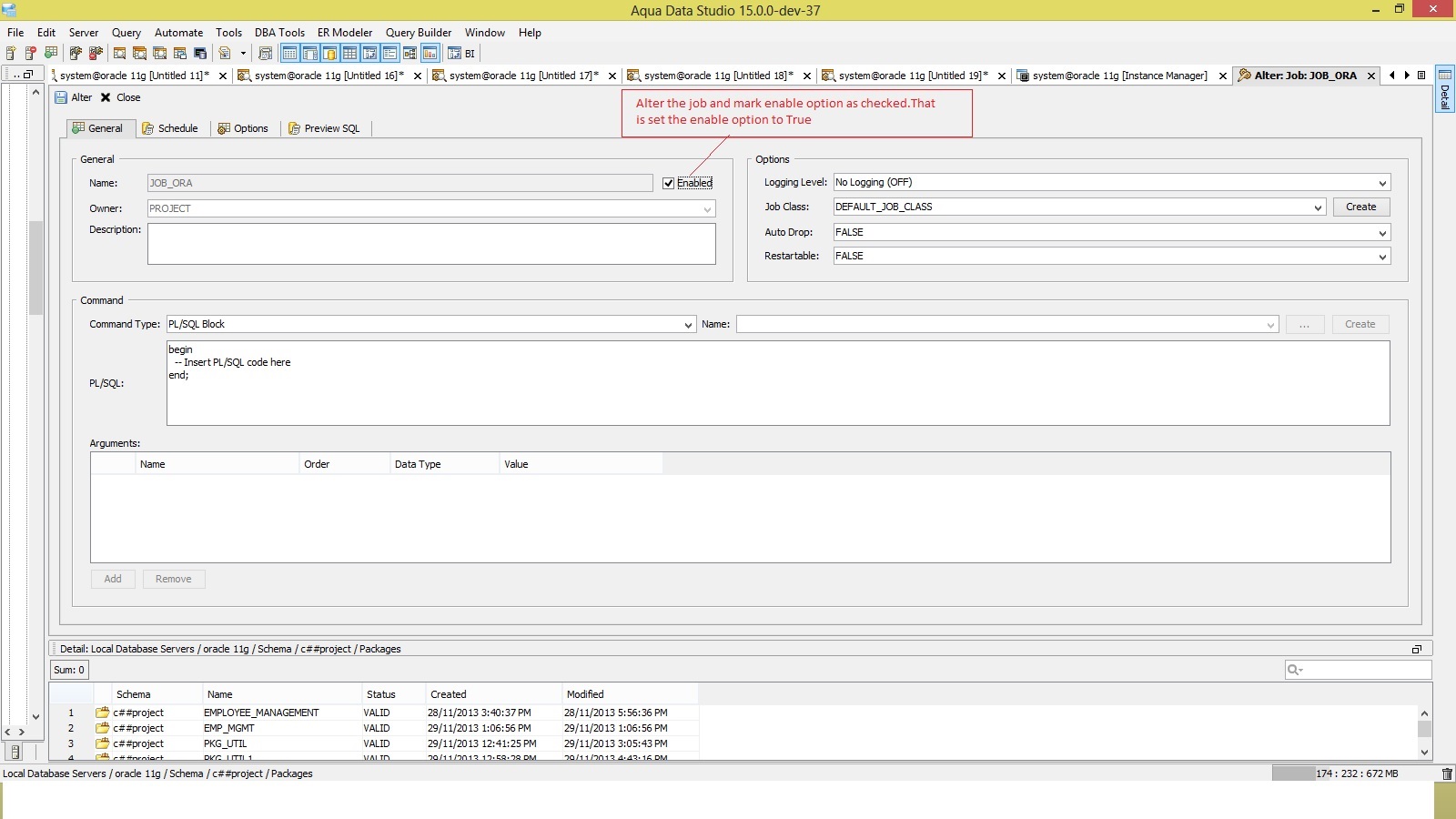Click the Detail panel search field
The image size is (1456, 819).
(x=1358, y=670)
